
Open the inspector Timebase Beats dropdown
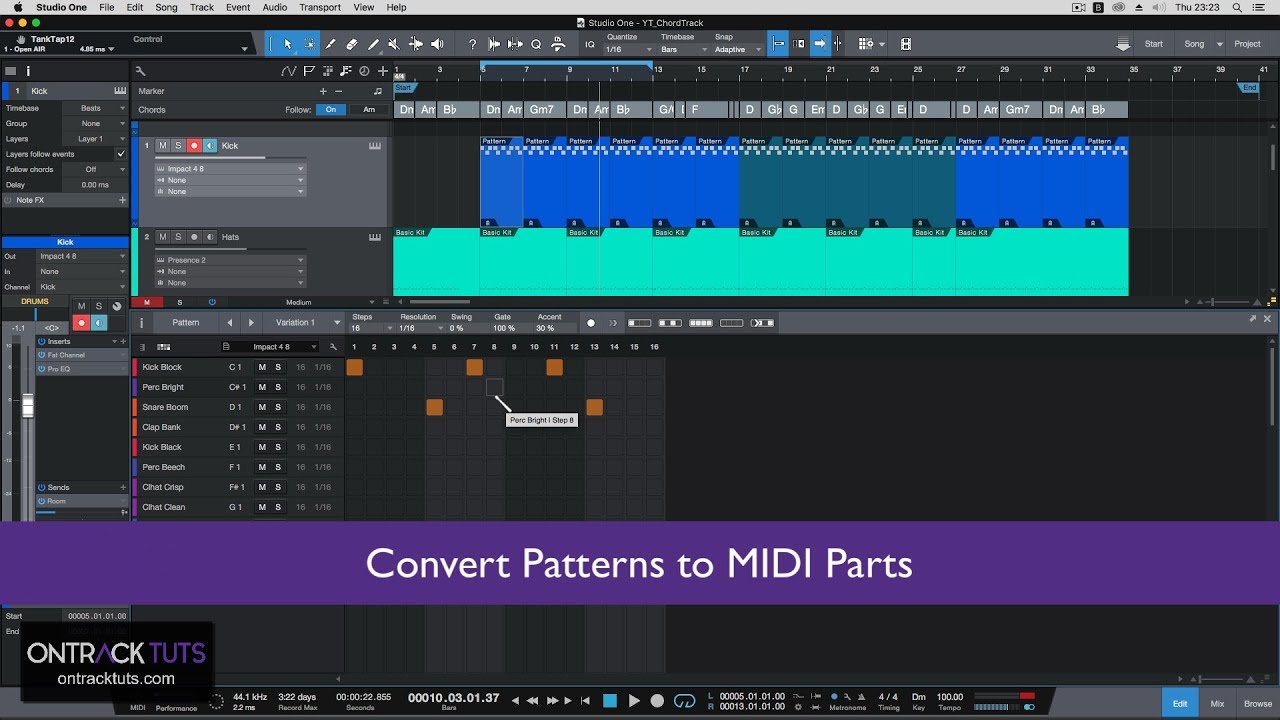pos(97,108)
